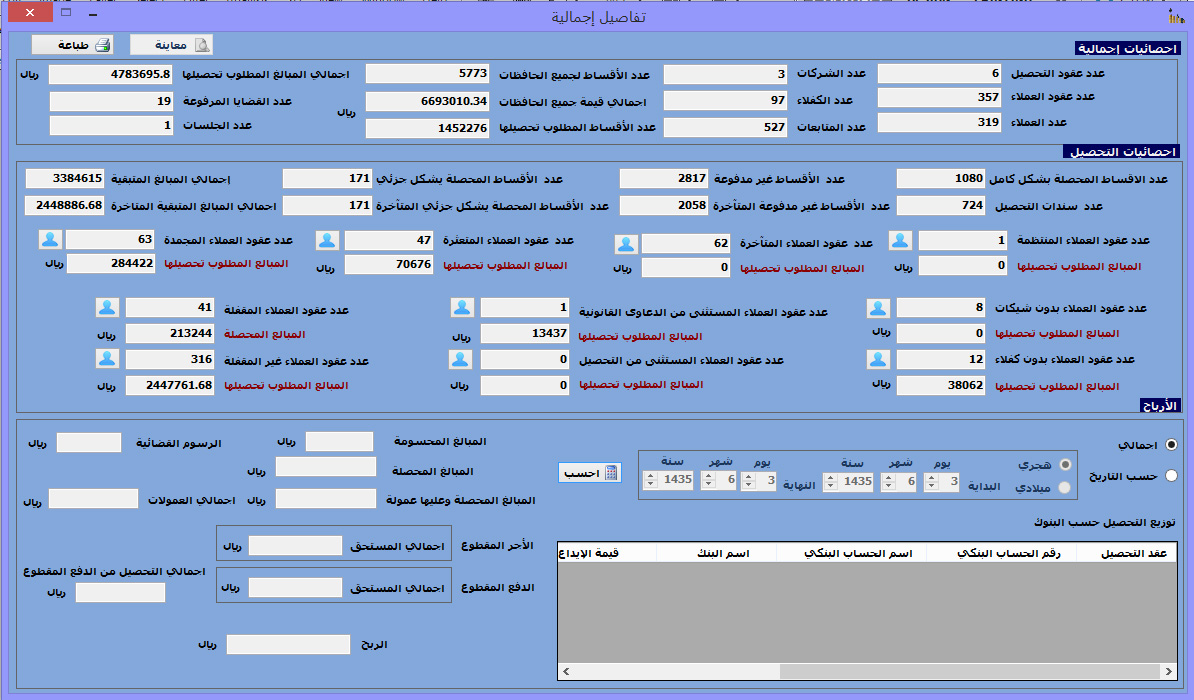The image size is (1194, 700).
Task: Click the person icon beside العملاء بدون شيكات
Action: (879, 308)
